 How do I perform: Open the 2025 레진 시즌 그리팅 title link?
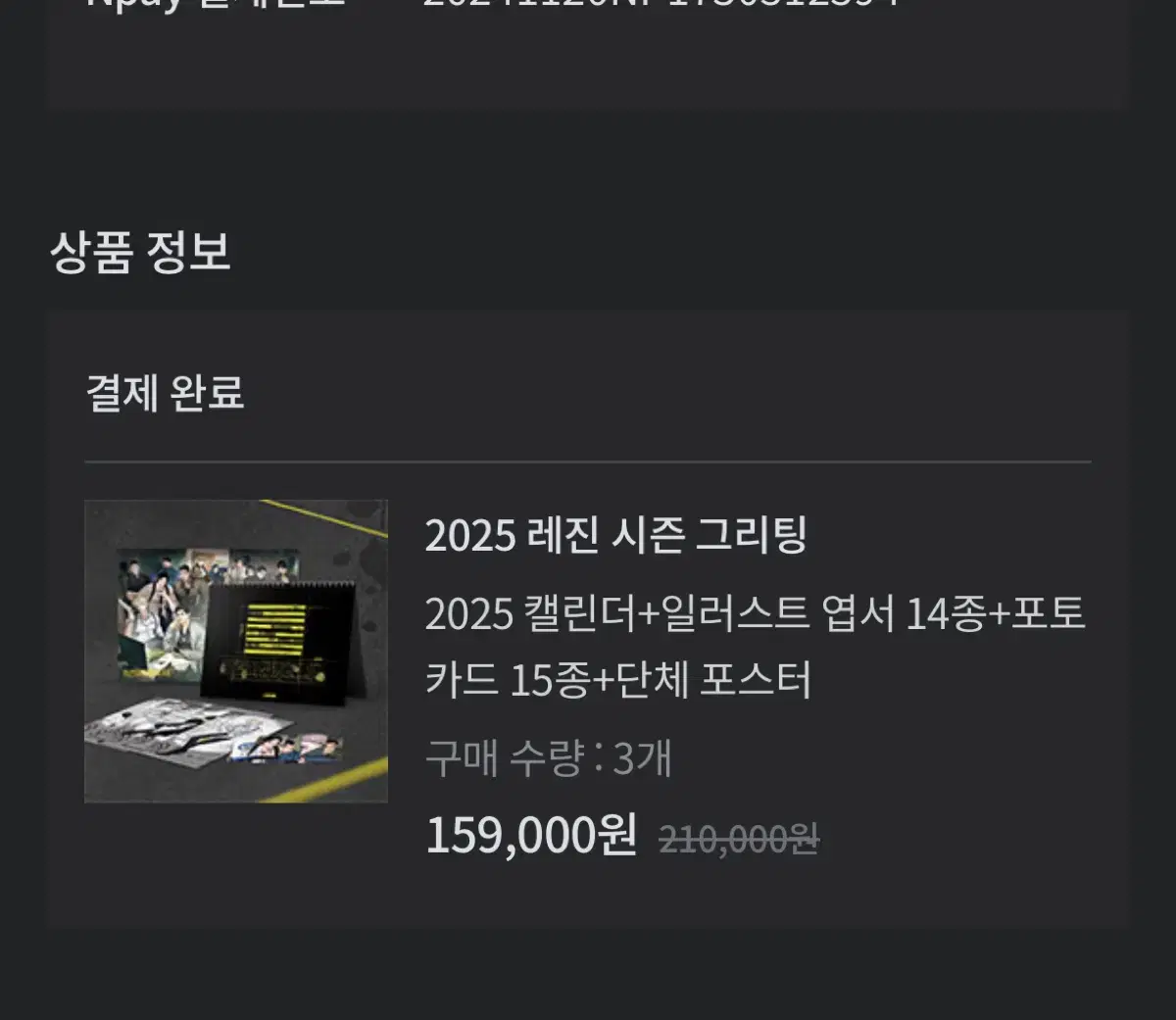tap(615, 535)
